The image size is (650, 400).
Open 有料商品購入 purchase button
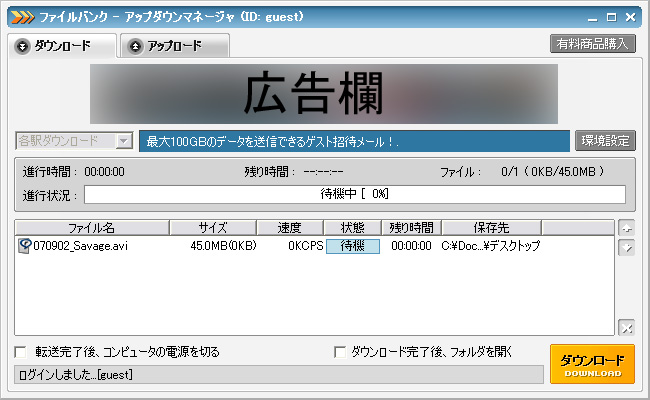593,44
